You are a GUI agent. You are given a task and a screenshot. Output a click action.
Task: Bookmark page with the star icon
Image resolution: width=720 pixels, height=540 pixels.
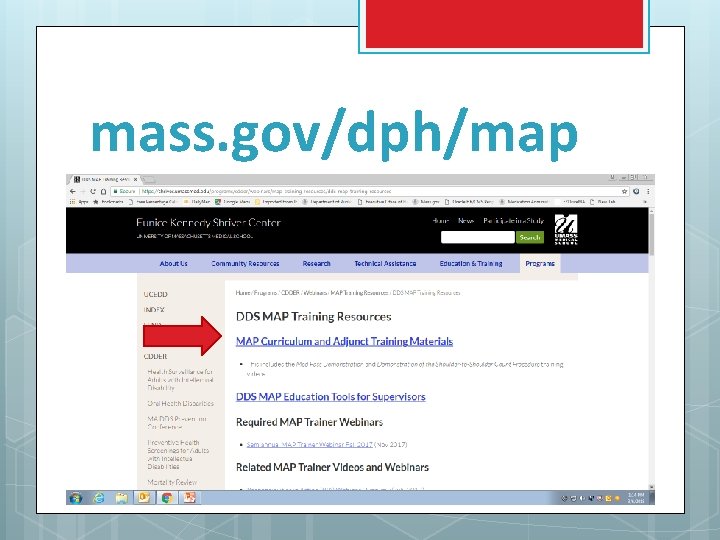coord(624,191)
